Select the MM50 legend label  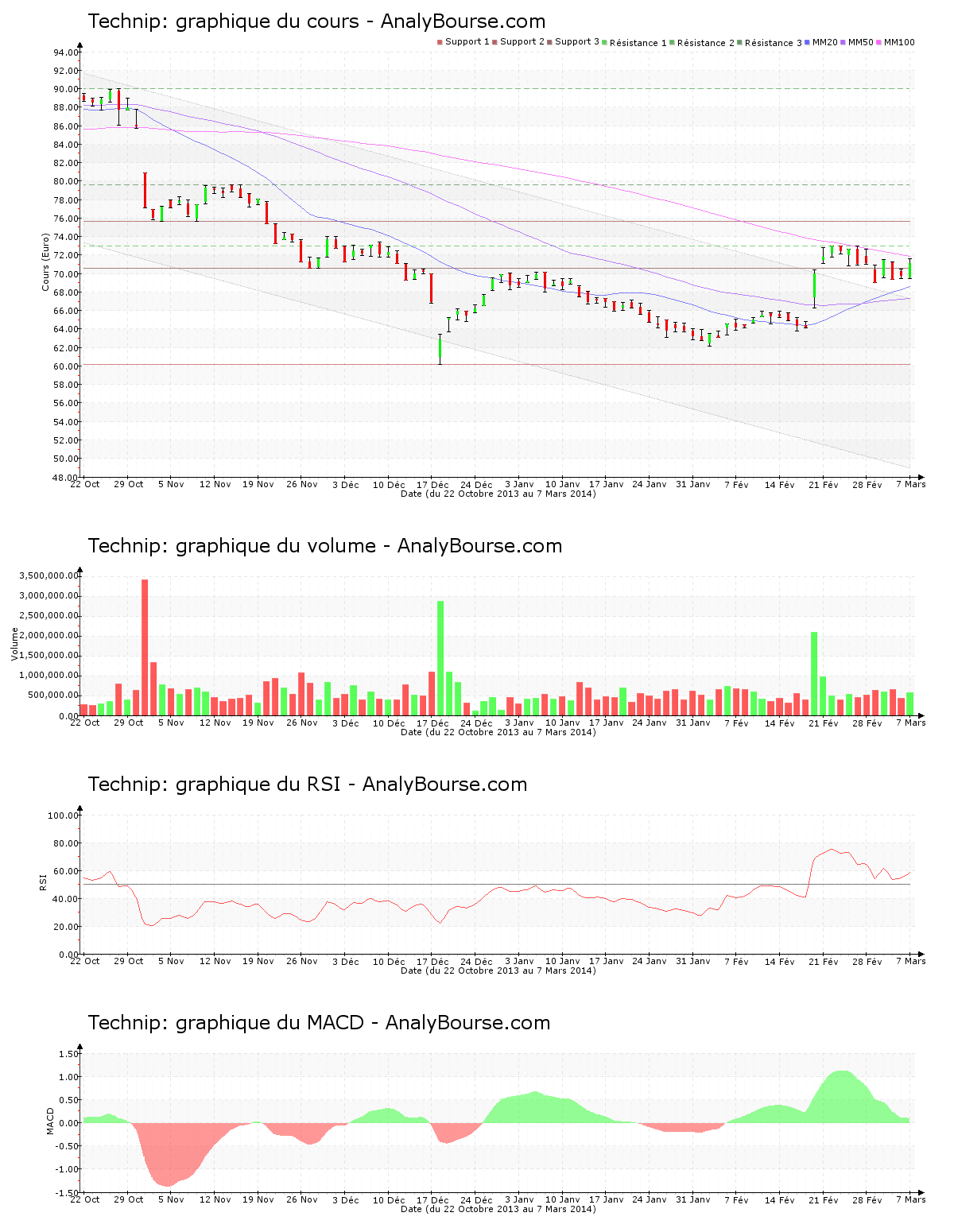tap(860, 41)
